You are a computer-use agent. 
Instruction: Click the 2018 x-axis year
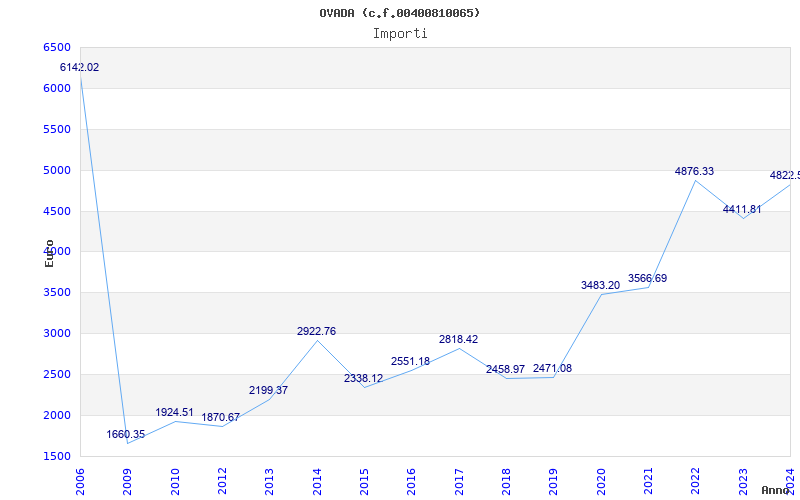click(506, 481)
